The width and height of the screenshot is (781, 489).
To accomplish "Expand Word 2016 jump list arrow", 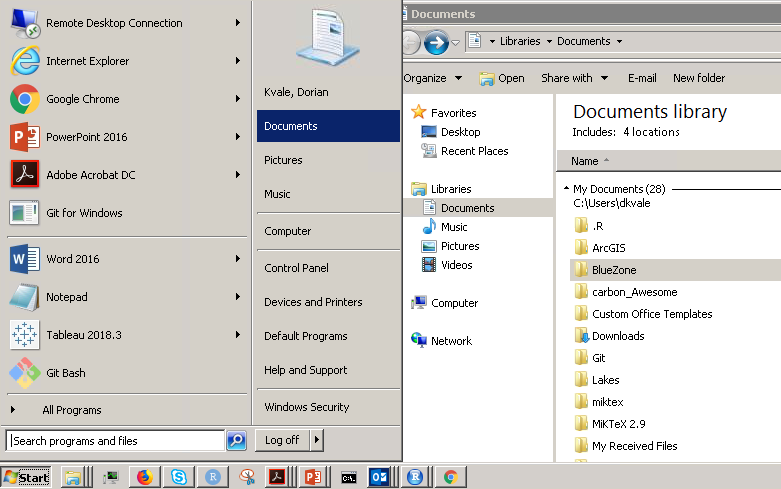I will click(x=238, y=259).
